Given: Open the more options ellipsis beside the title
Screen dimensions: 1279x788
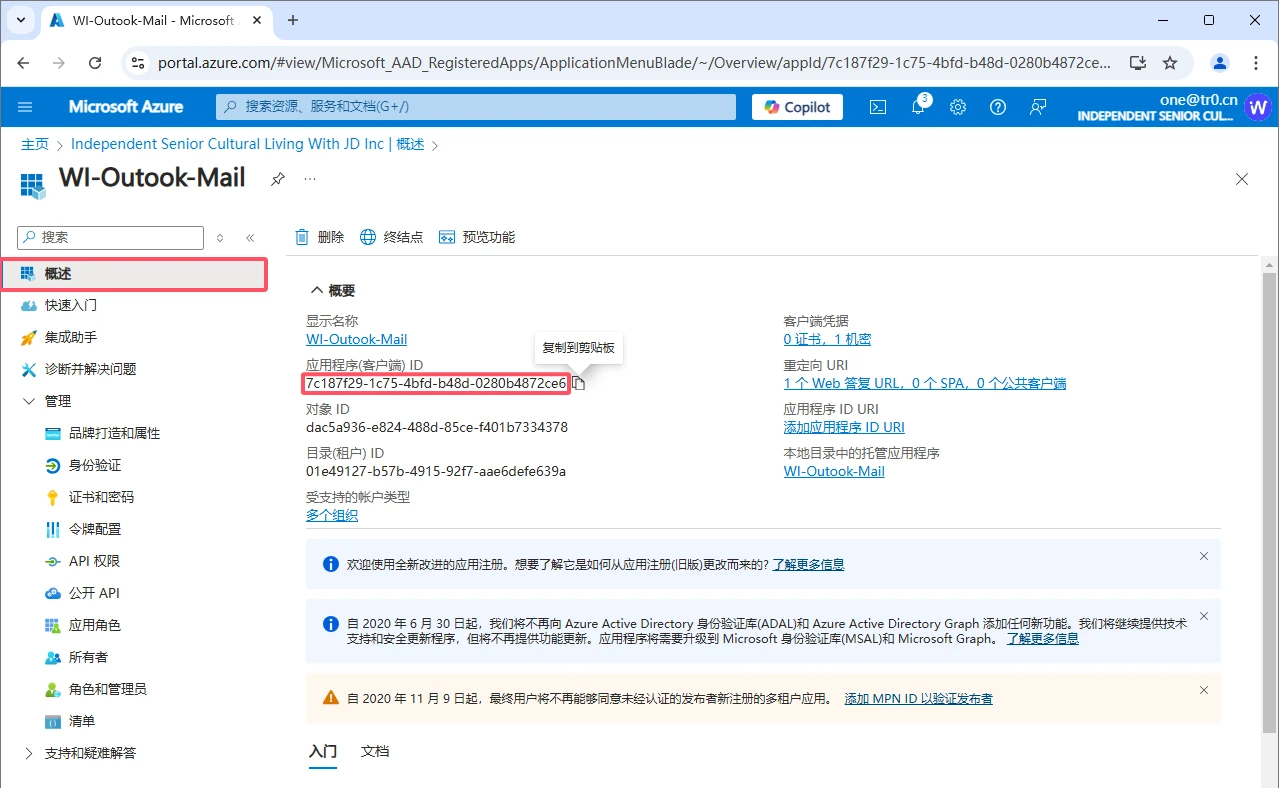Looking at the screenshot, I should pyautogui.click(x=310, y=179).
